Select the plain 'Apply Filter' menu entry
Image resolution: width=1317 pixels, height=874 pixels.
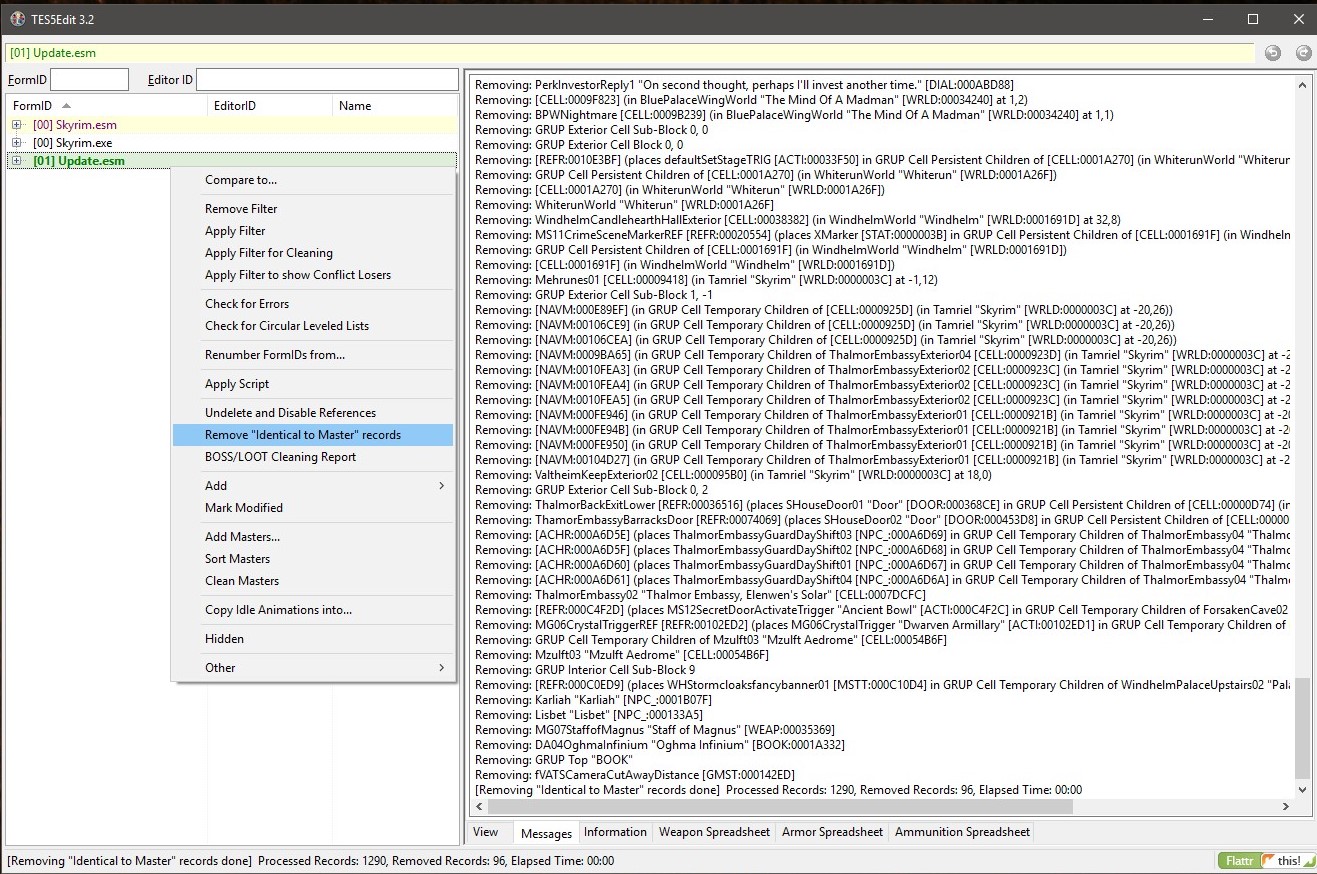pos(313,231)
